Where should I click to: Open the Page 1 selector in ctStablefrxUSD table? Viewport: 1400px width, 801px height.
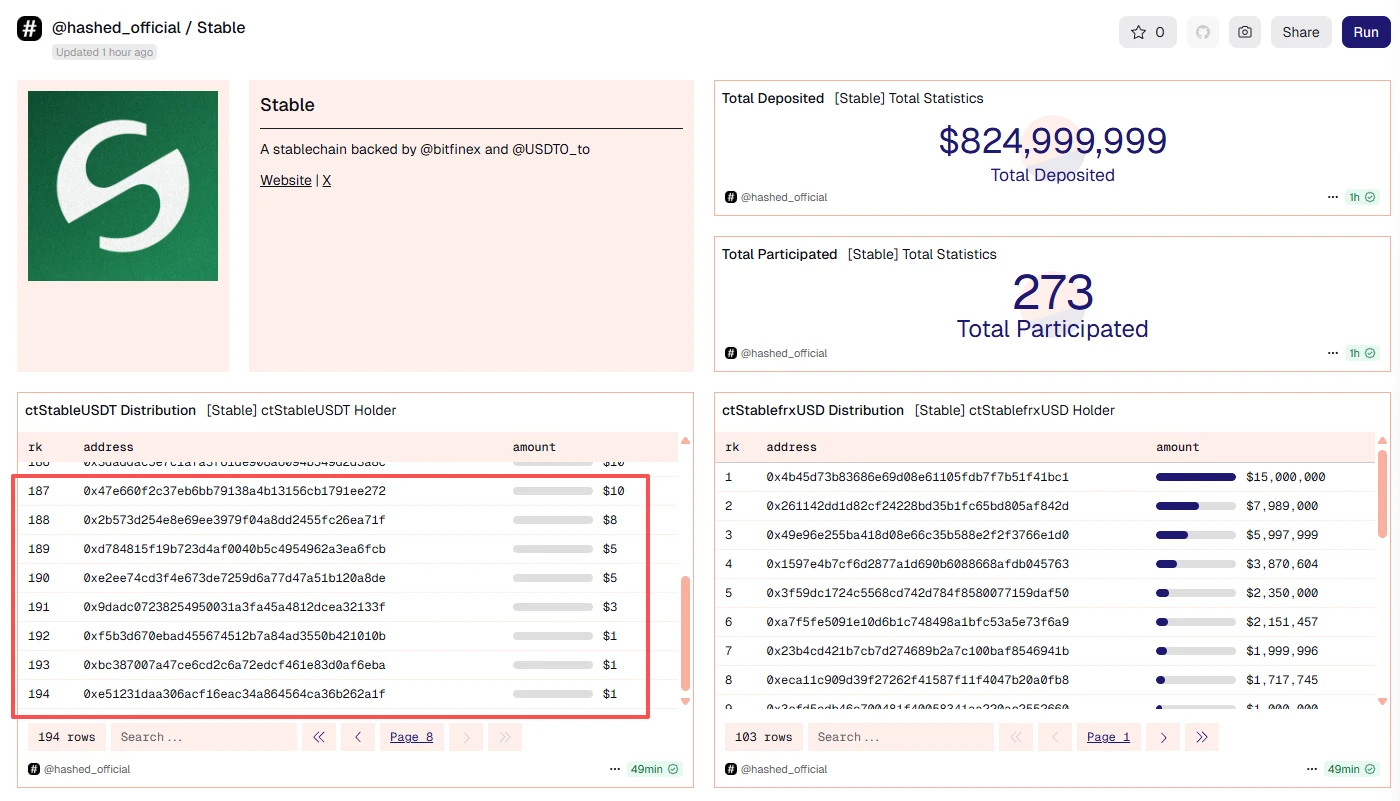coord(1108,737)
